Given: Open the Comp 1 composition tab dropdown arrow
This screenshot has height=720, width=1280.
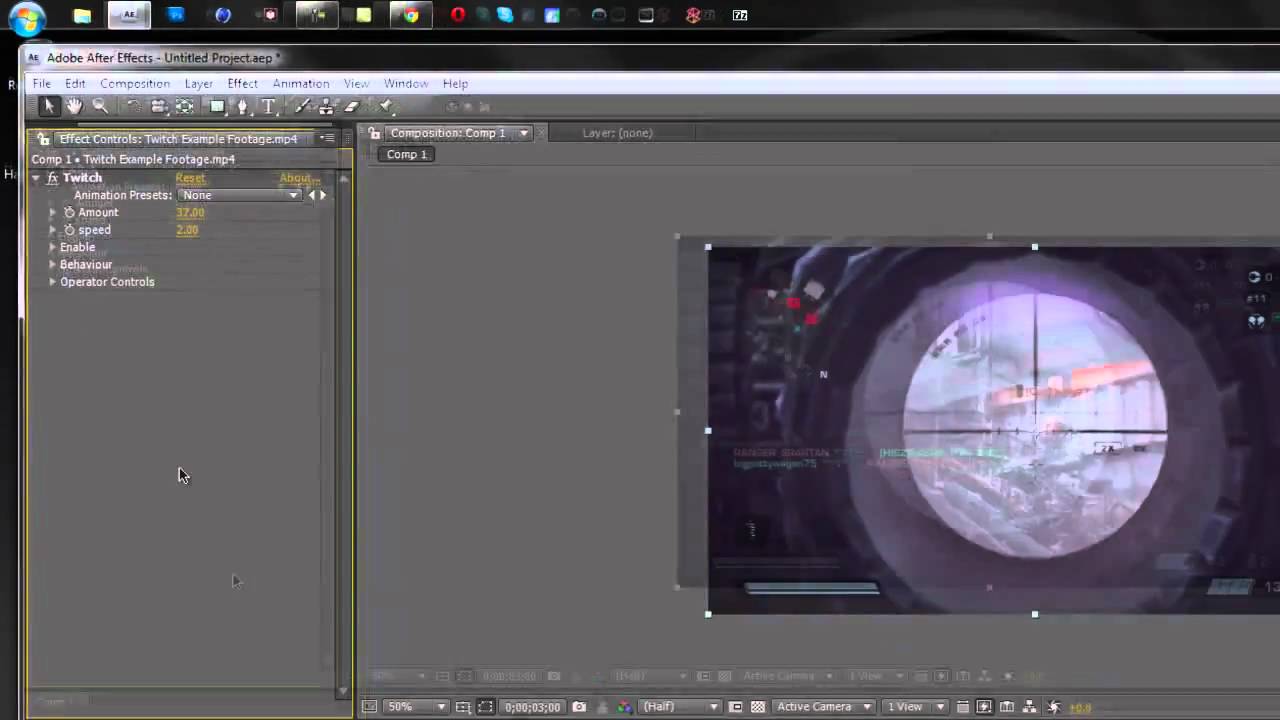Looking at the screenshot, I should (x=523, y=134).
